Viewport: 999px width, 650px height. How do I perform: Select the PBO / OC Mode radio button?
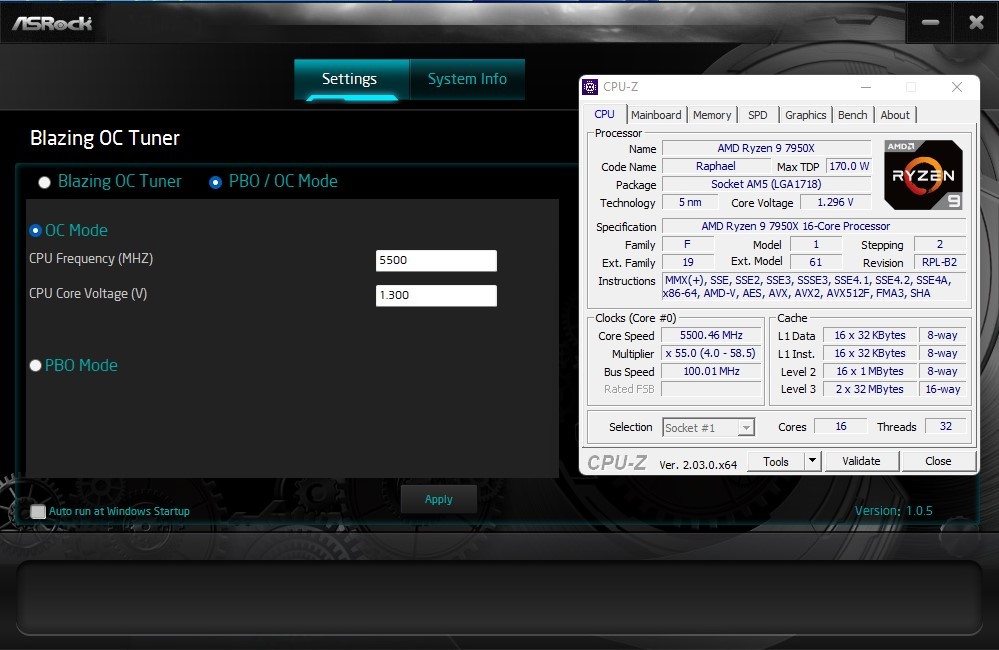click(x=215, y=182)
